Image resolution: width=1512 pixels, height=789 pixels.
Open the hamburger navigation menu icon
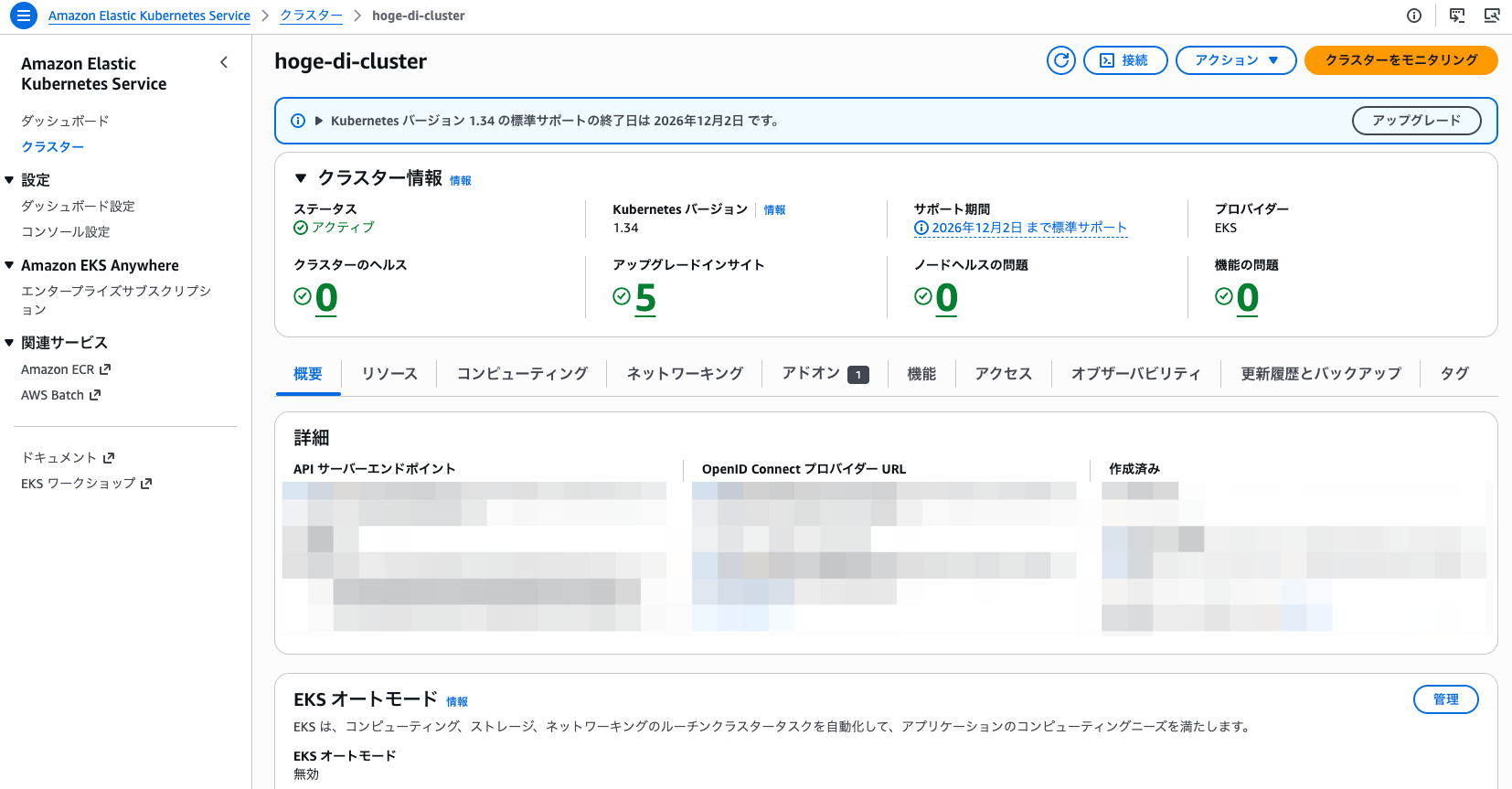[24, 16]
